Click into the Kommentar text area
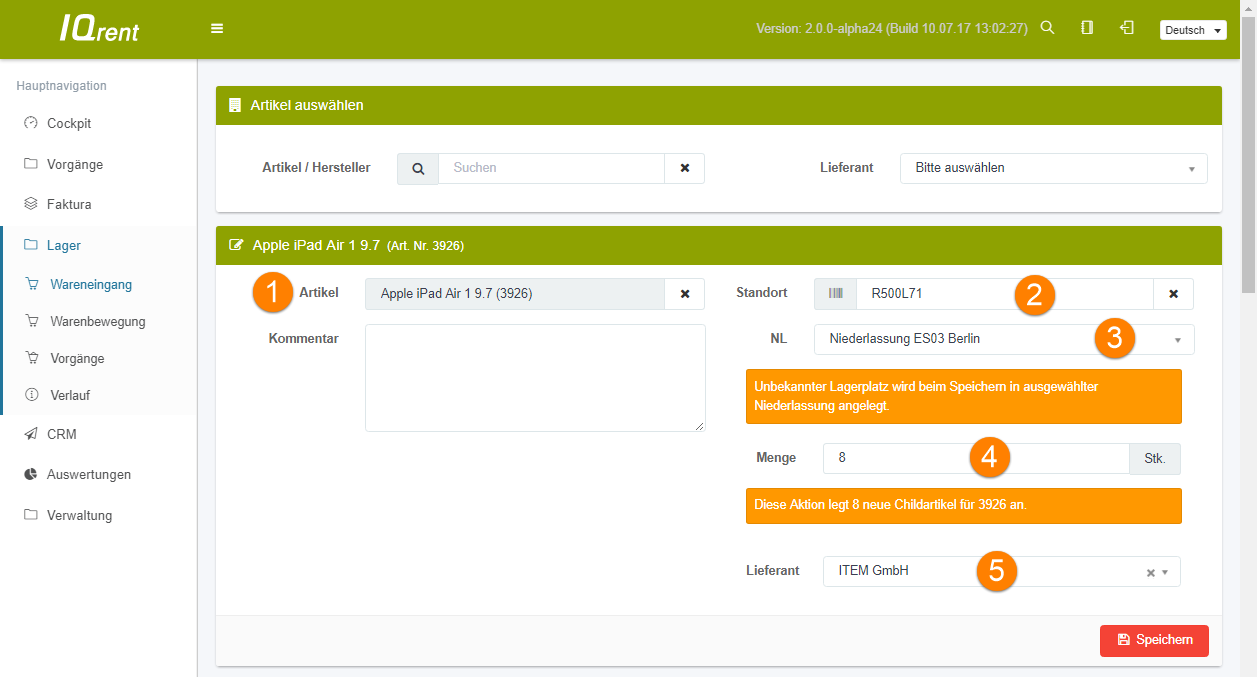 535,378
